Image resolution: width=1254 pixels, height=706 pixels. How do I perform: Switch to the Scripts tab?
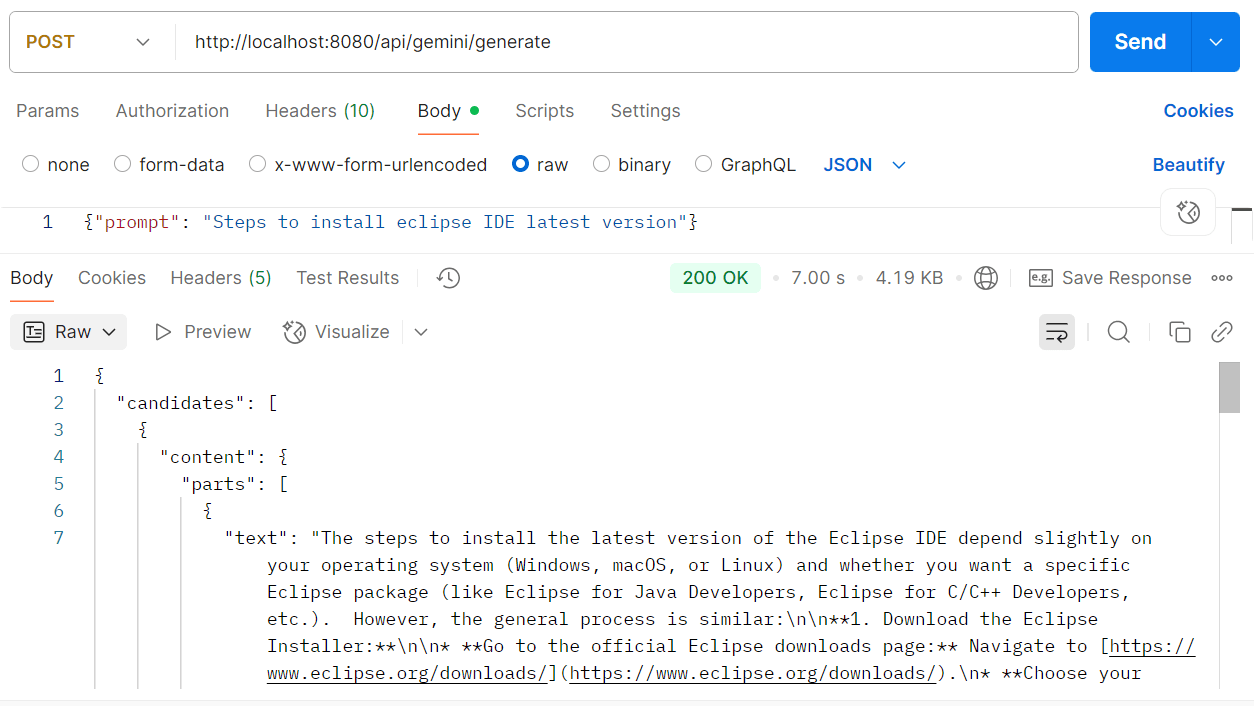pyautogui.click(x=544, y=111)
